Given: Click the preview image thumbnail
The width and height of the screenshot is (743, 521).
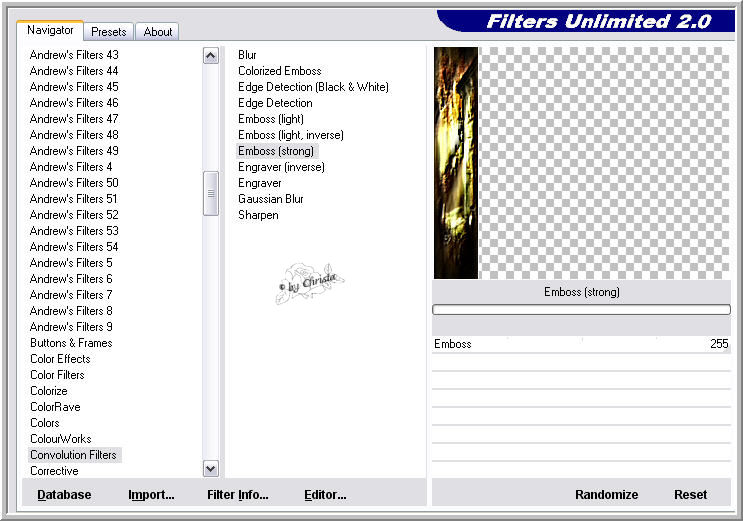Looking at the screenshot, I should pyautogui.click(x=456, y=163).
